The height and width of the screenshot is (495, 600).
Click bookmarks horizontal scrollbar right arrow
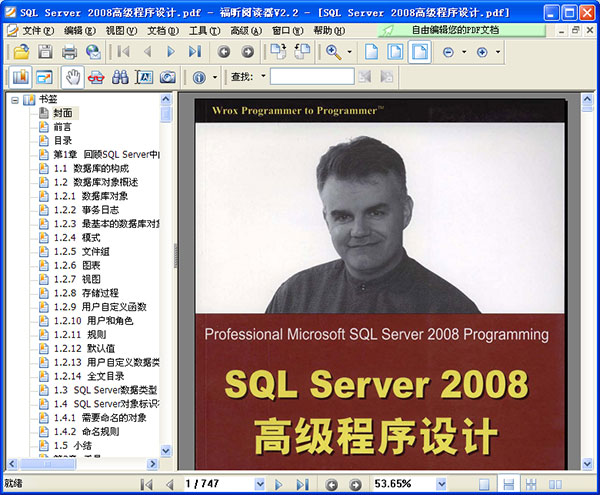click(x=152, y=464)
